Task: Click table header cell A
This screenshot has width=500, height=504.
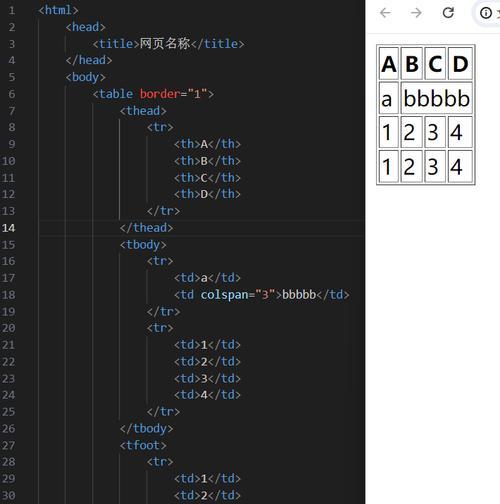Action: click(x=389, y=63)
